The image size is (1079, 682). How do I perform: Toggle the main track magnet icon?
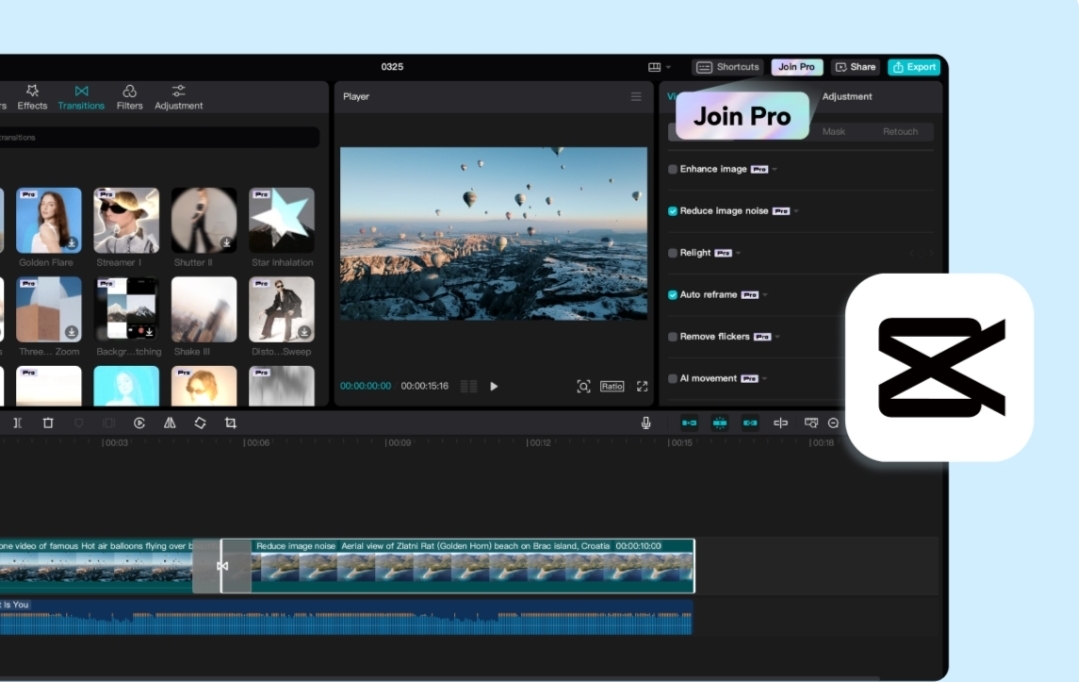[x=689, y=423]
